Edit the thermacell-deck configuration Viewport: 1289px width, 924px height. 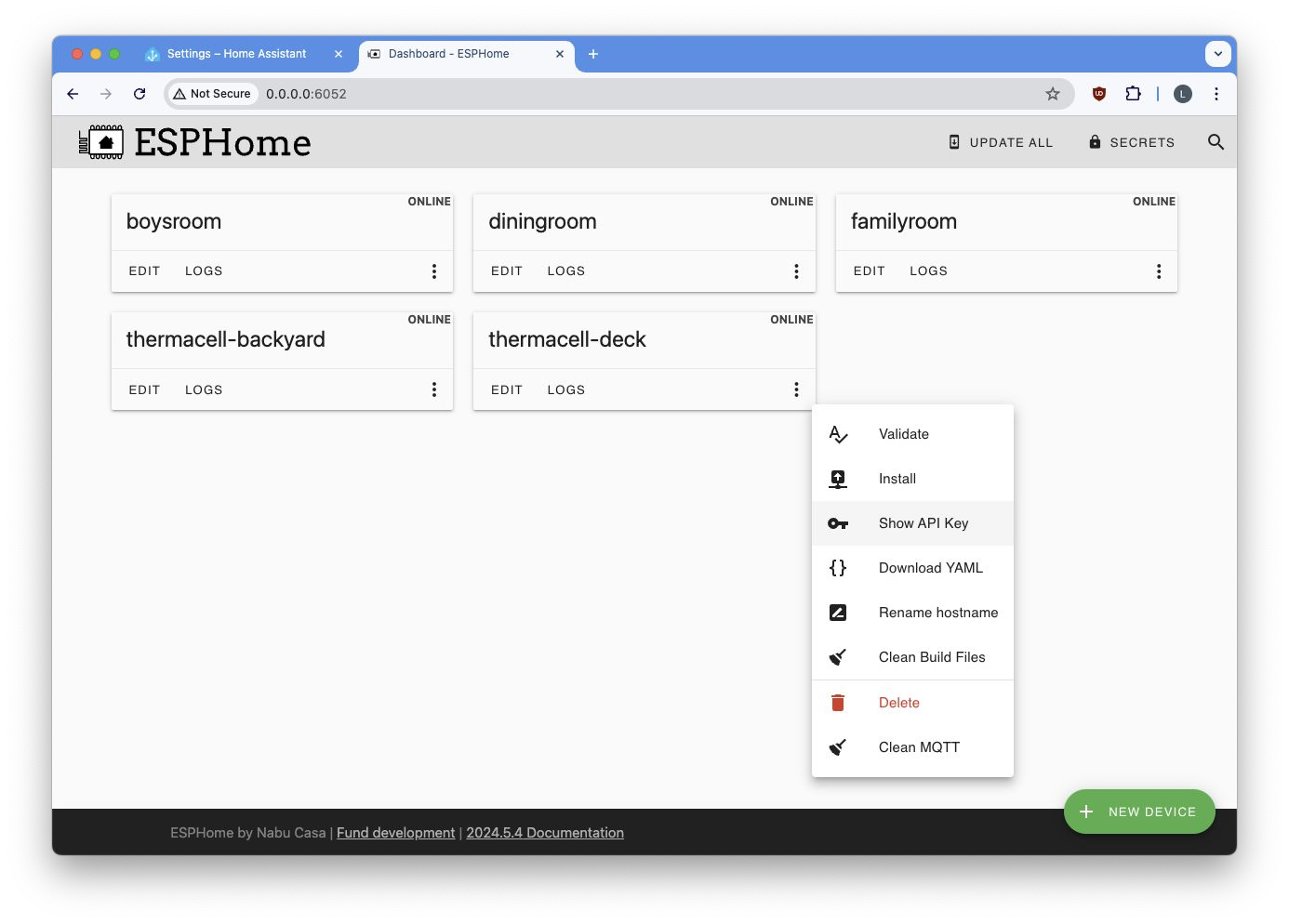click(x=507, y=389)
